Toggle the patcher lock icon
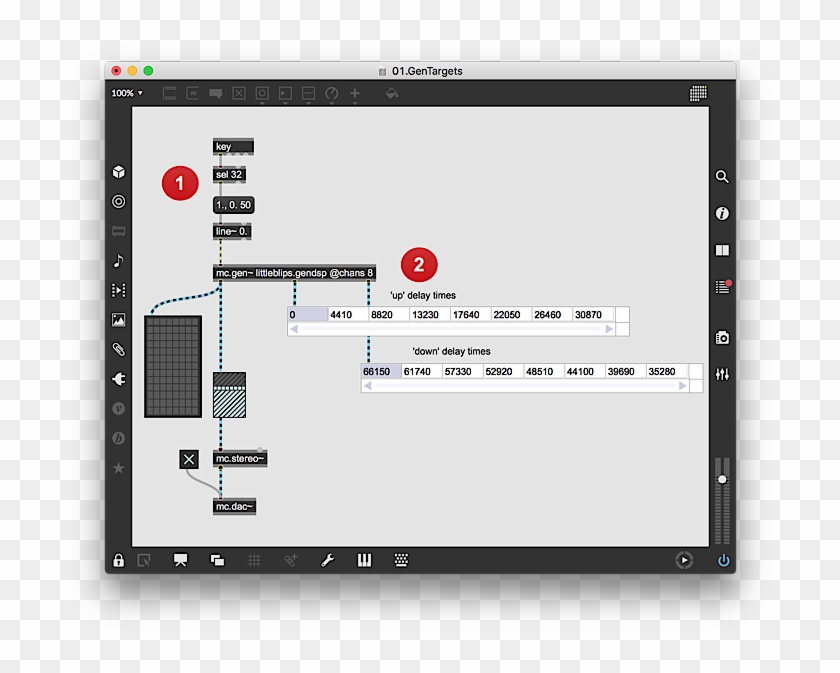Image resolution: width=840 pixels, height=673 pixels. (118, 560)
